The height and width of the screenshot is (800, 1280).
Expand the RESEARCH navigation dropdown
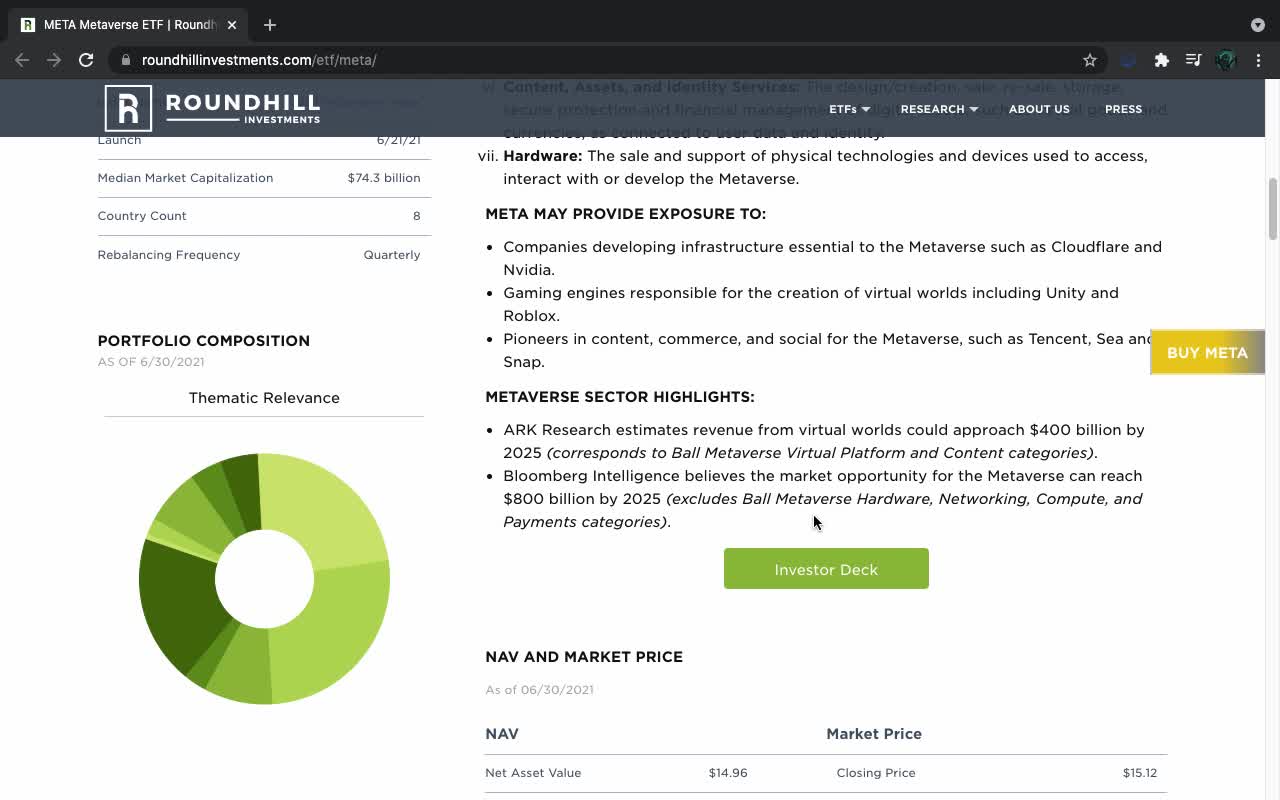click(939, 109)
